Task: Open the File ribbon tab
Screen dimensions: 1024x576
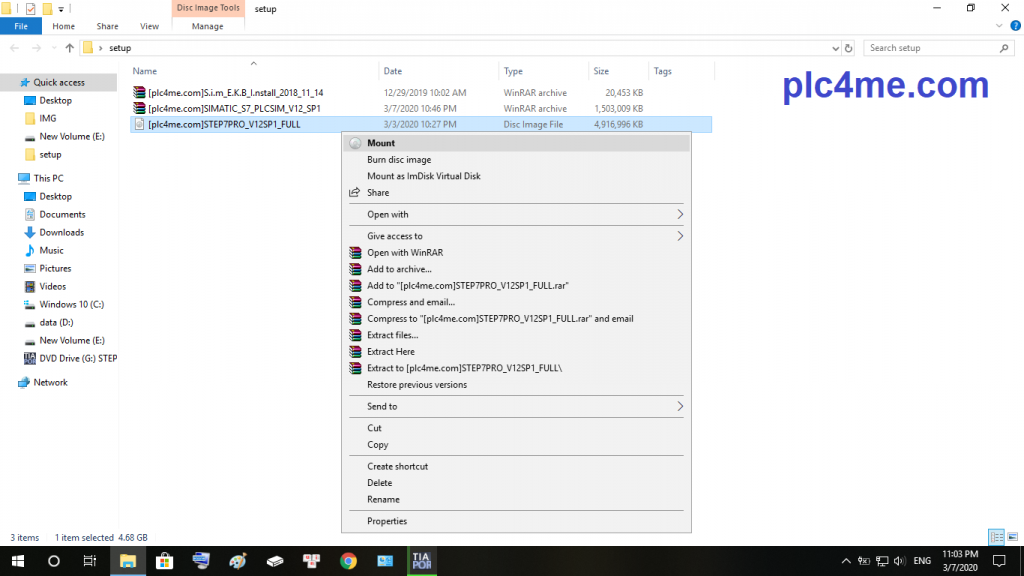Action: [21, 26]
